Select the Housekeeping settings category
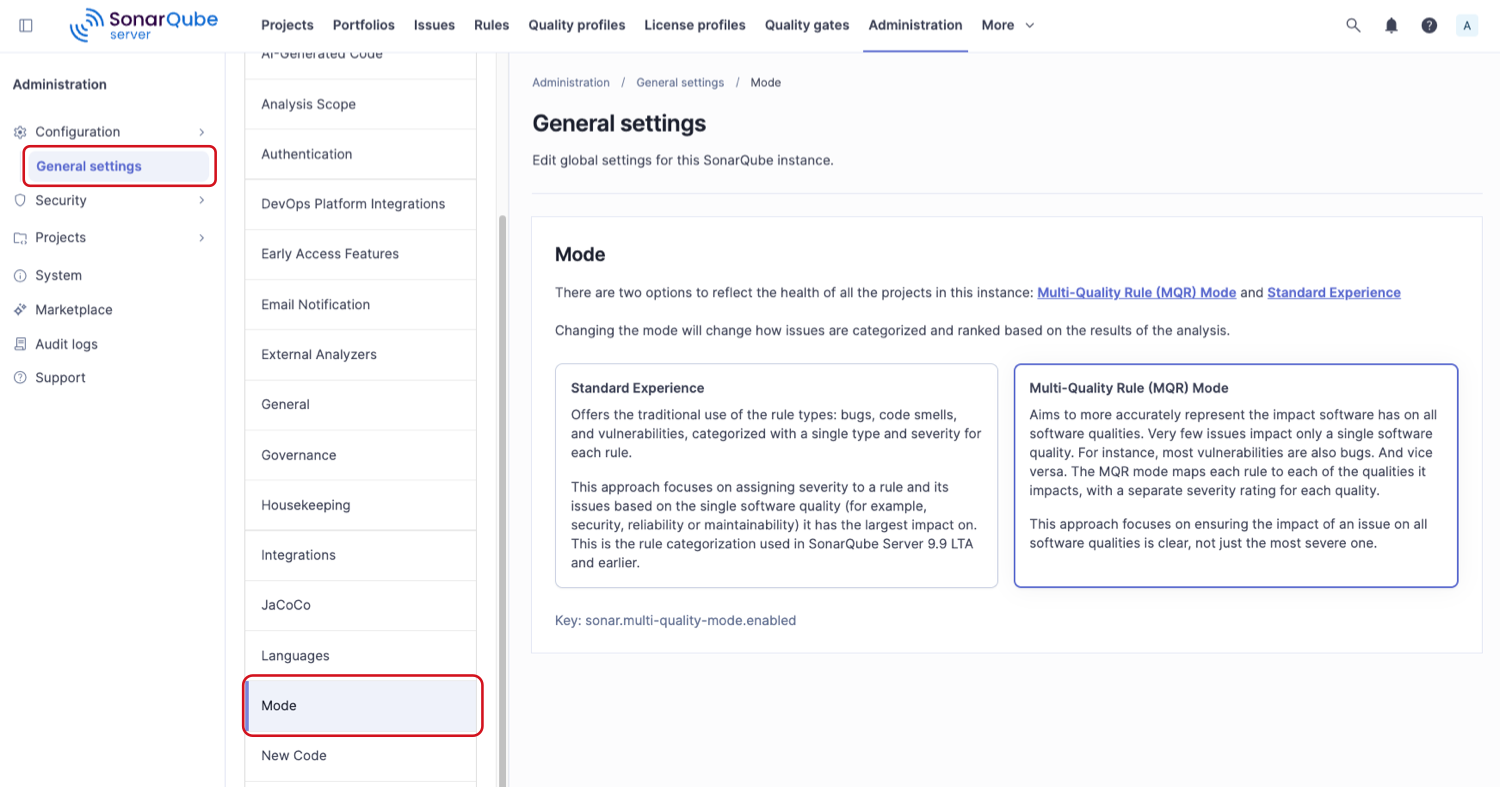Screen dimensions: 1500x787 pos(360,505)
